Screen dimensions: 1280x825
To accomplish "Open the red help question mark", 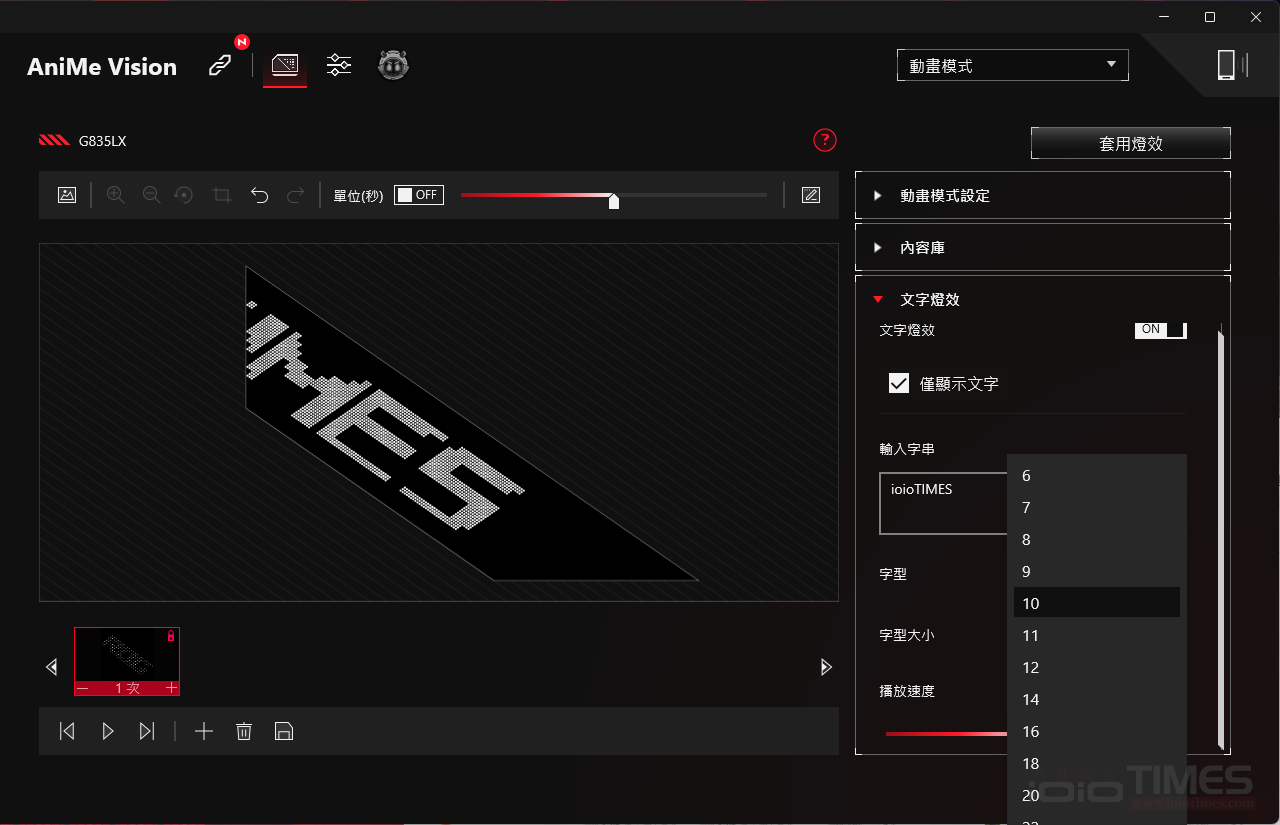I will click(825, 140).
